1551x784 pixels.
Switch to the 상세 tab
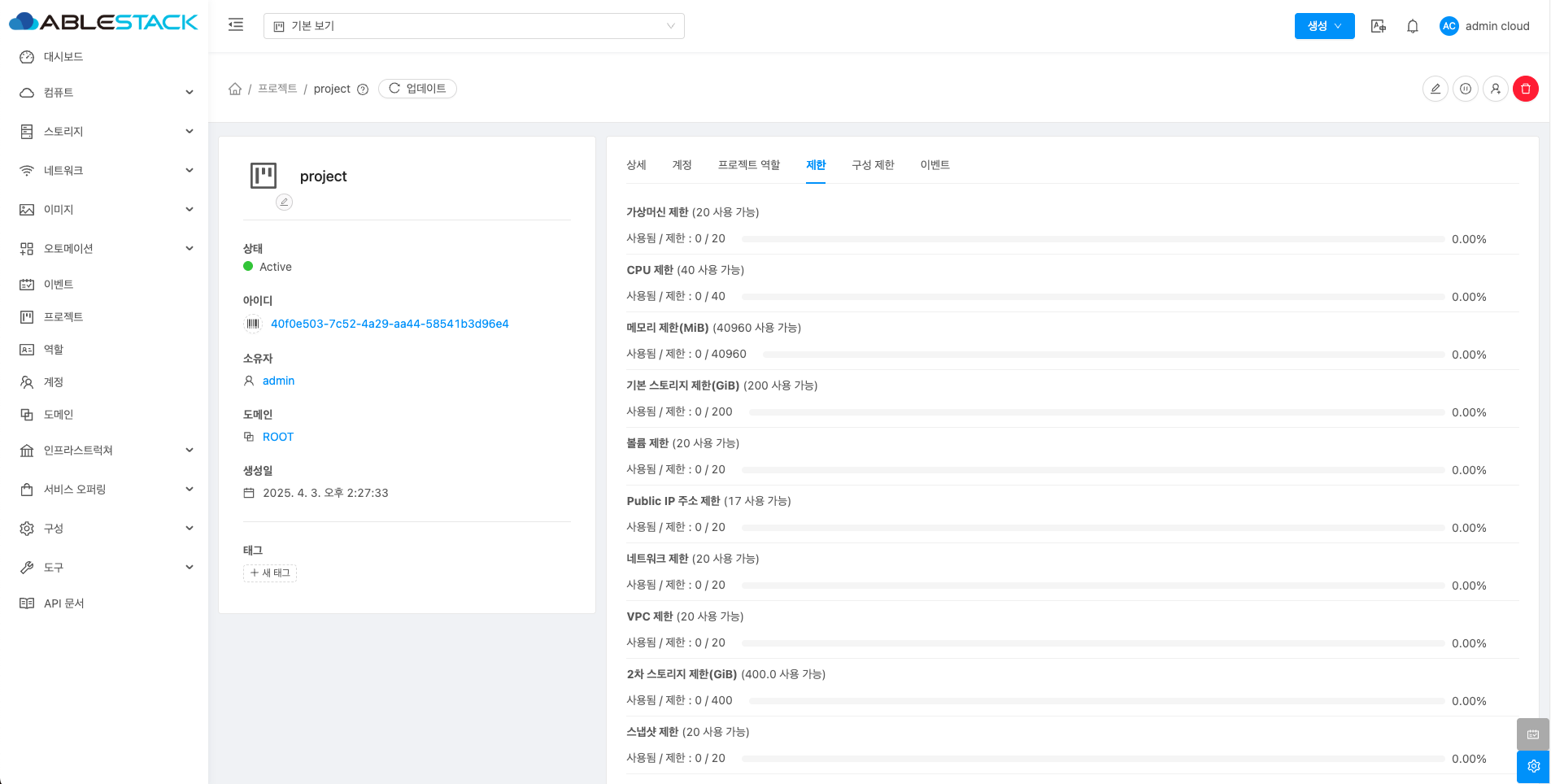tap(636, 165)
